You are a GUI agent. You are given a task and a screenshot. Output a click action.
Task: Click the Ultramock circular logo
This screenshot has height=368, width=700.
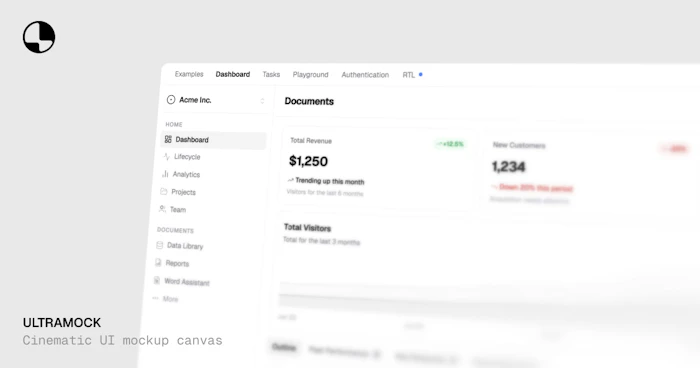[x=39, y=37]
